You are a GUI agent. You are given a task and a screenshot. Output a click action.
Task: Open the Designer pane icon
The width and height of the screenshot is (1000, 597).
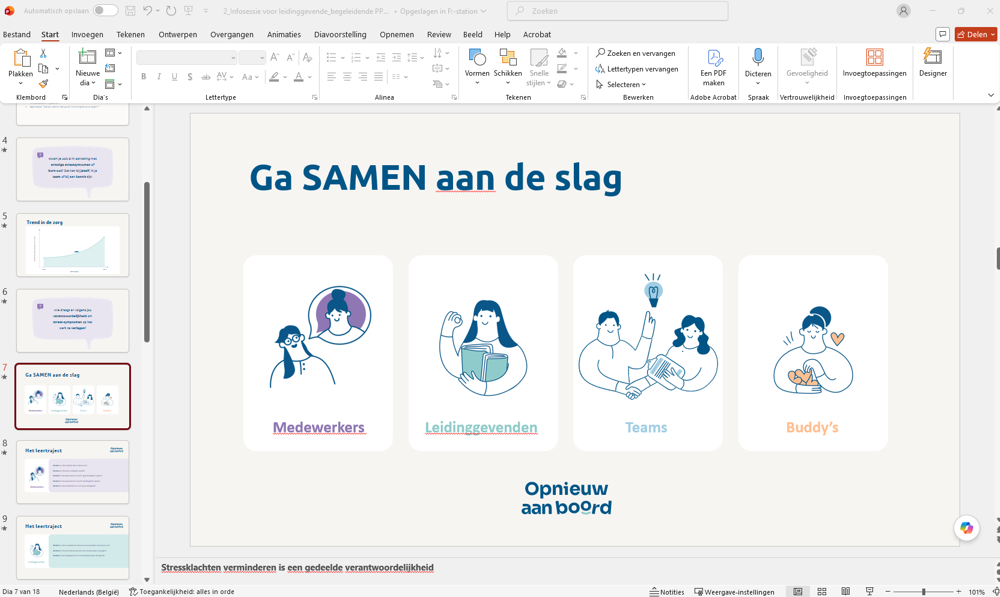(932, 57)
